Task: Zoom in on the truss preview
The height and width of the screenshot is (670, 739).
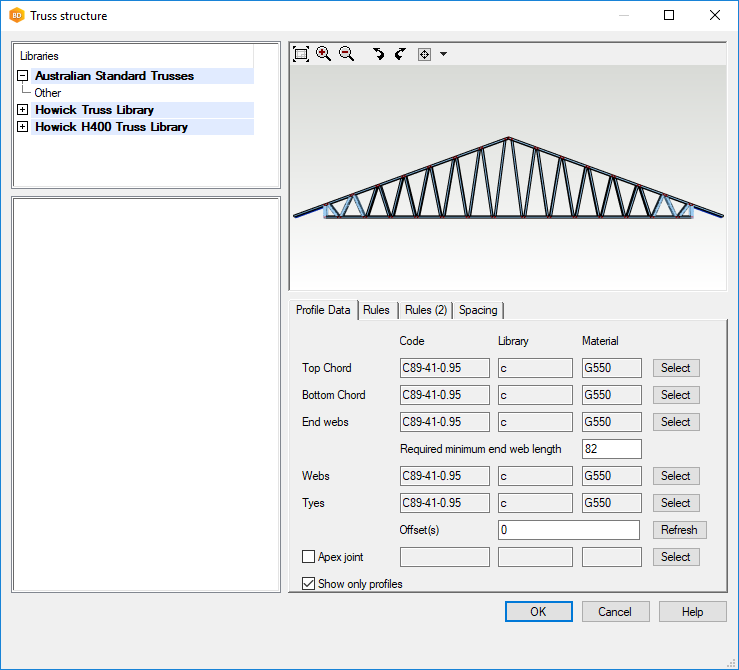Action: [323, 54]
